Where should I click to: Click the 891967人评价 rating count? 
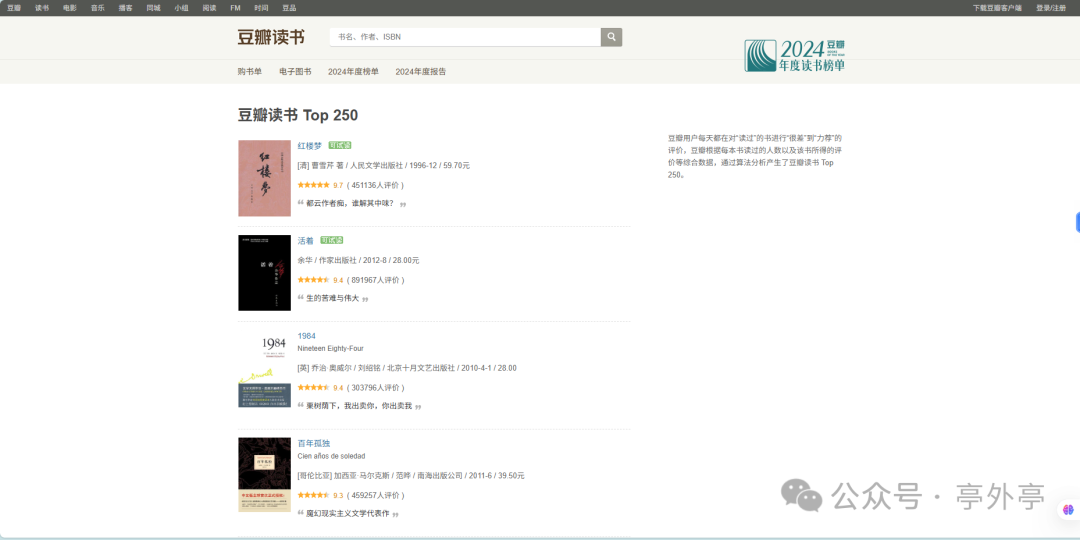point(375,280)
